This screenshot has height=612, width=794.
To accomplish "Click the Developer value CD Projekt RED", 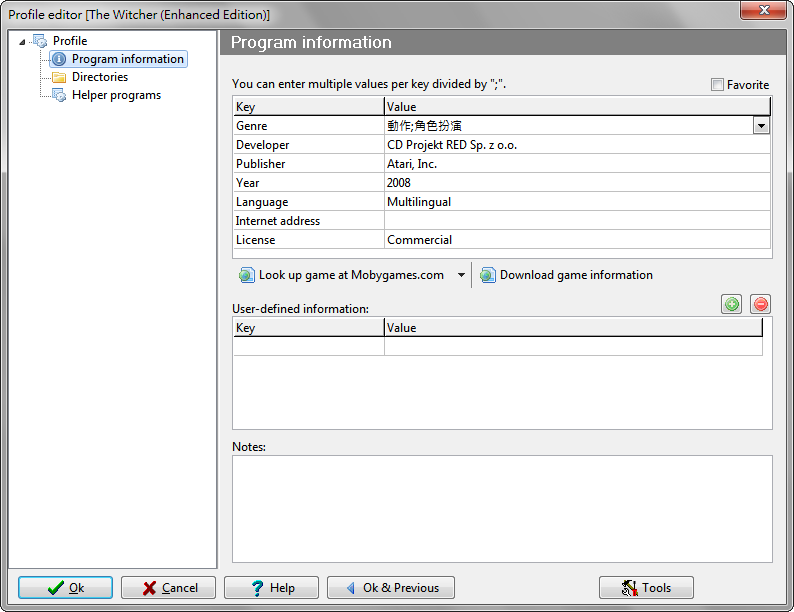I will [577, 145].
